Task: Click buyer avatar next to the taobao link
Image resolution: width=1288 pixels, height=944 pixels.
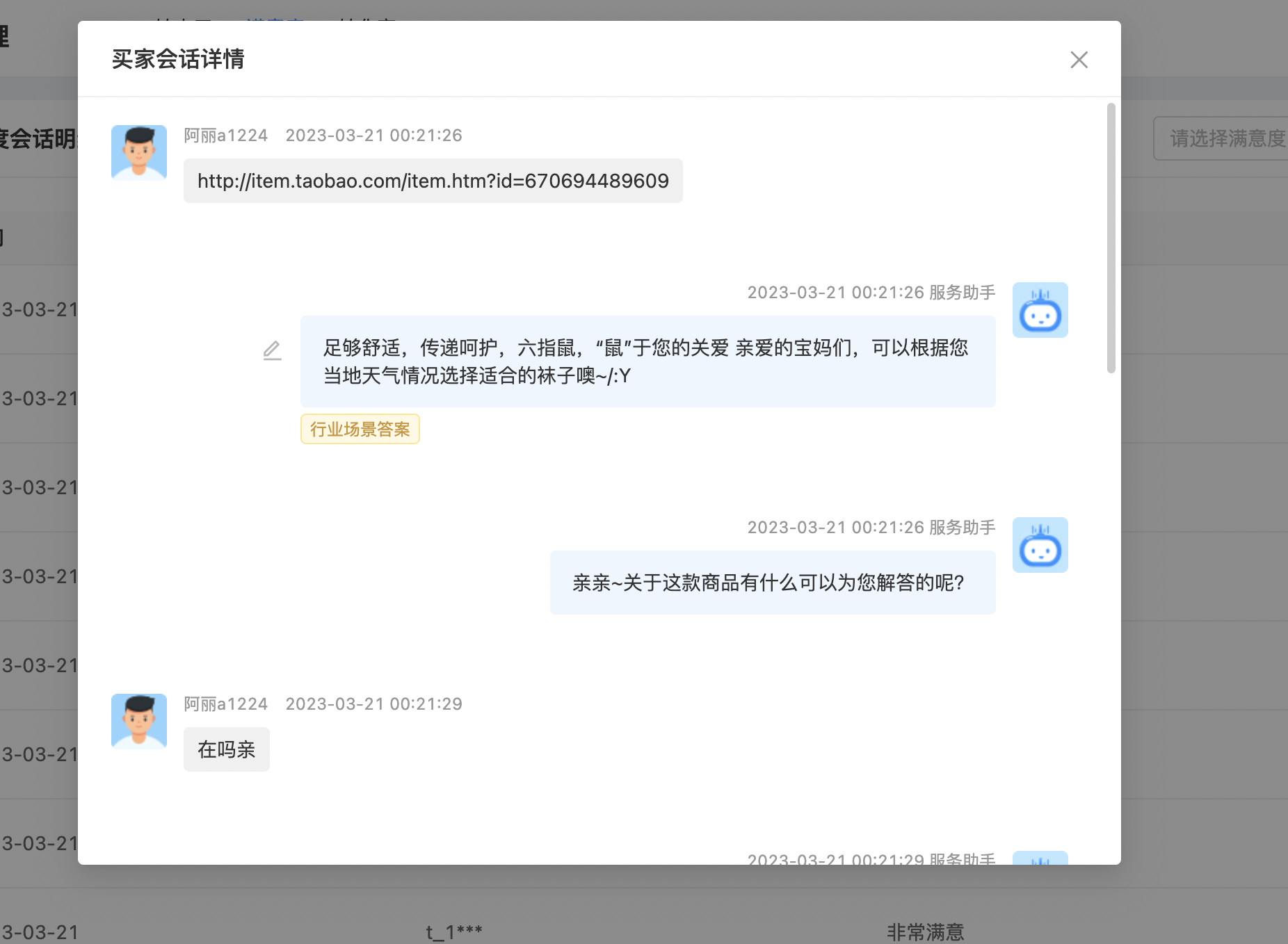Action: 139,153
